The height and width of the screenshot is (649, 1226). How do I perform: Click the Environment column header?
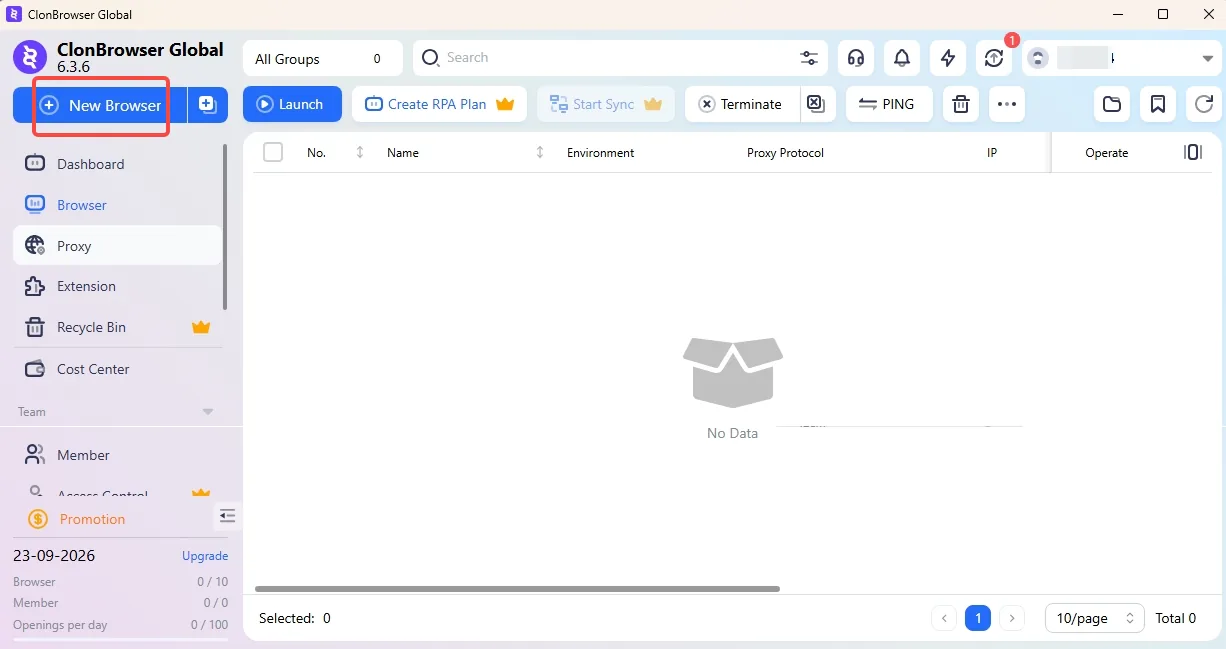point(600,153)
